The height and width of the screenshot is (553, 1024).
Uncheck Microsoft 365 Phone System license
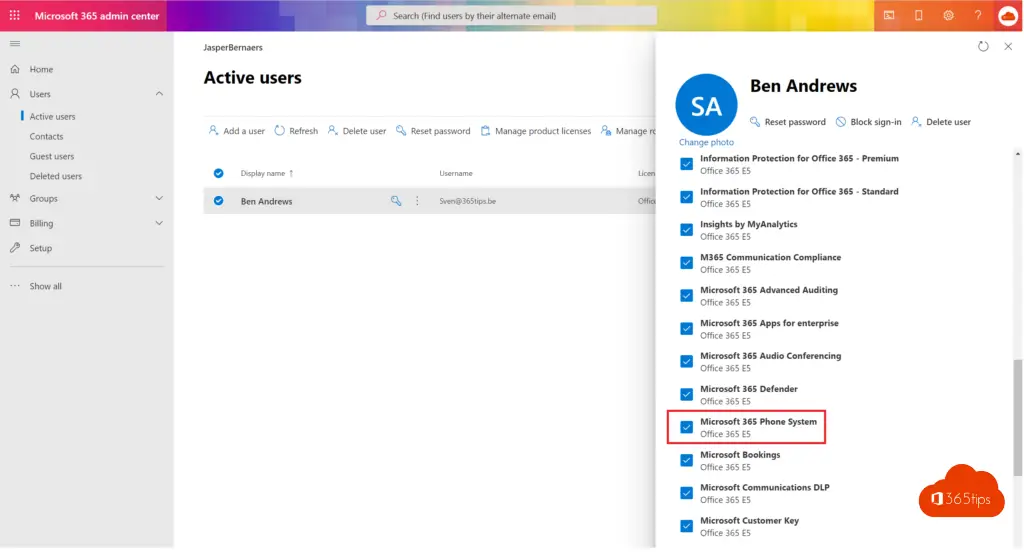(686, 427)
